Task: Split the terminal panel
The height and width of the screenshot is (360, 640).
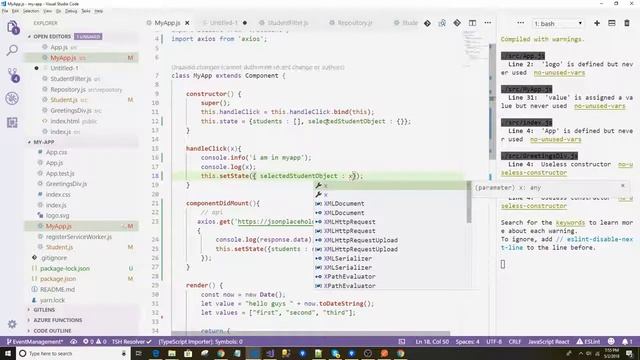Action: 612,23
